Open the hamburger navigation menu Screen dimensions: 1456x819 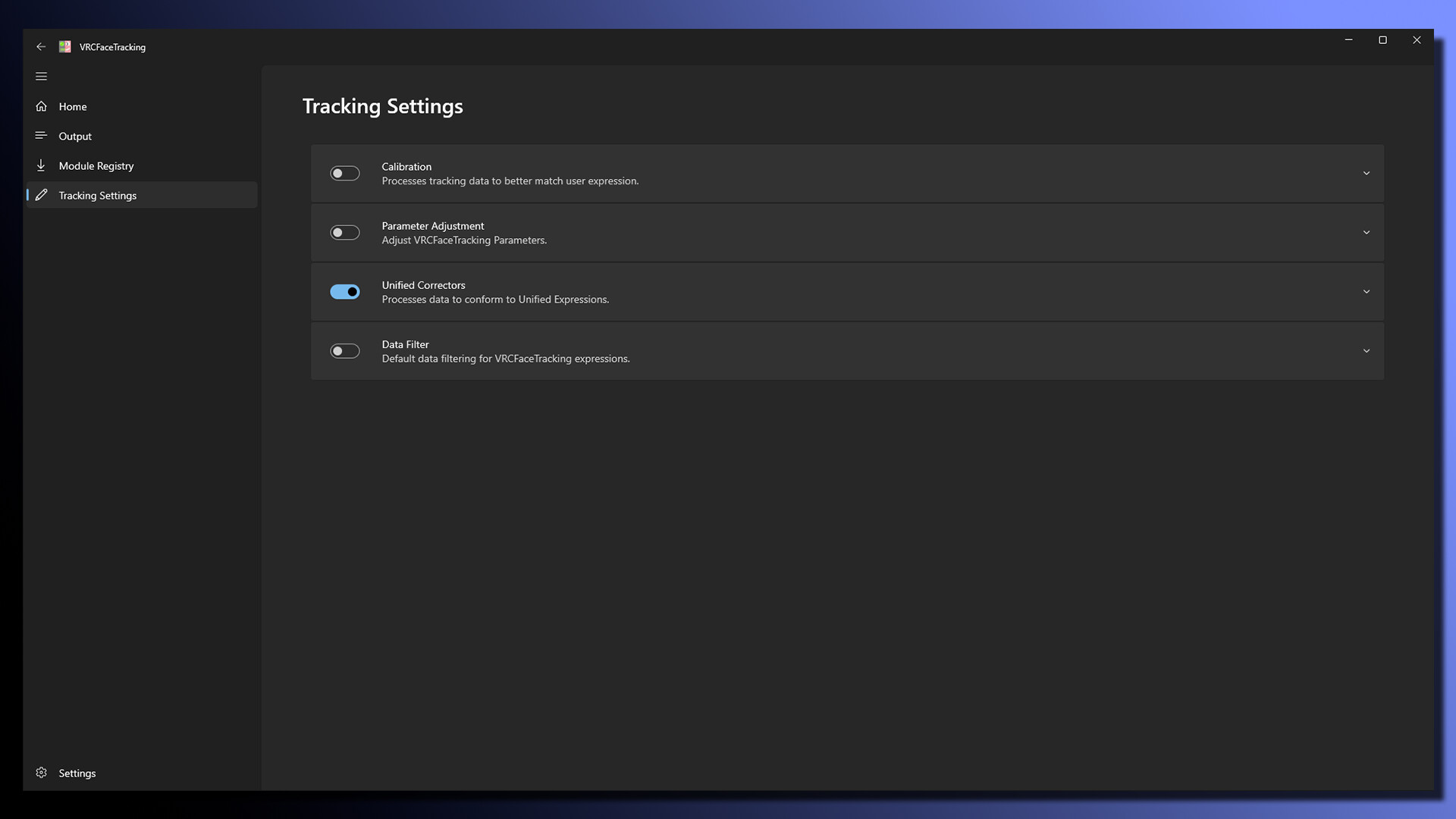[42, 76]
